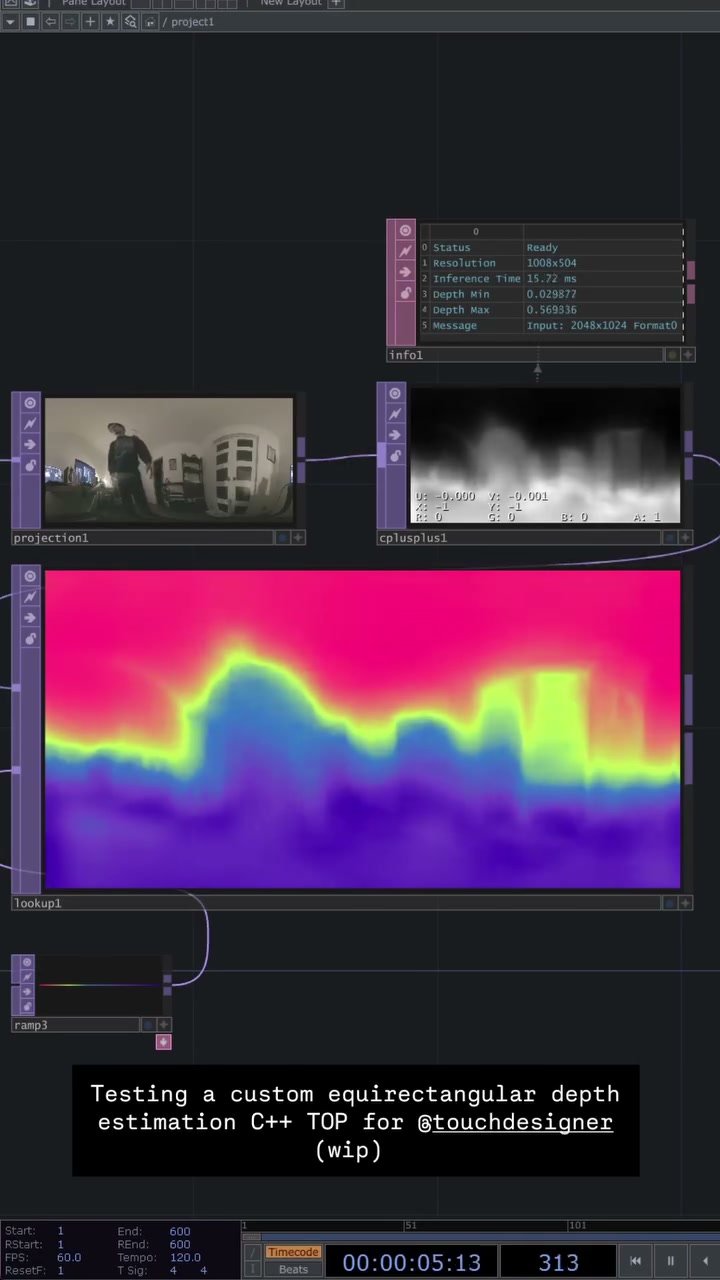Viewport: 720px width, 1280px height.
Task: Expand the plus button on ramp3 node
Action: point(164,1025)
